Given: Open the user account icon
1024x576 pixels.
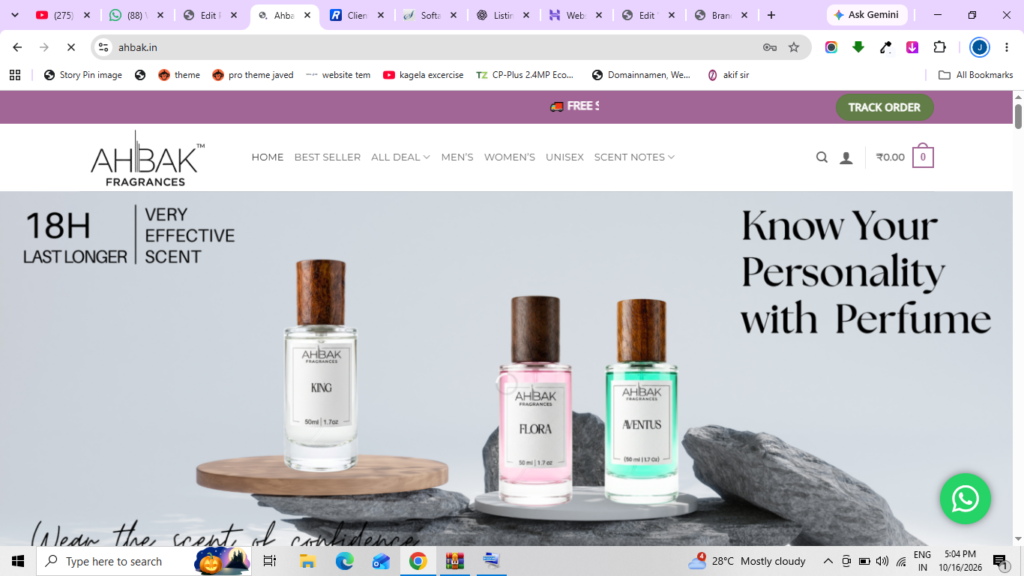Looking at the screenshot, I should pos(846,157).
